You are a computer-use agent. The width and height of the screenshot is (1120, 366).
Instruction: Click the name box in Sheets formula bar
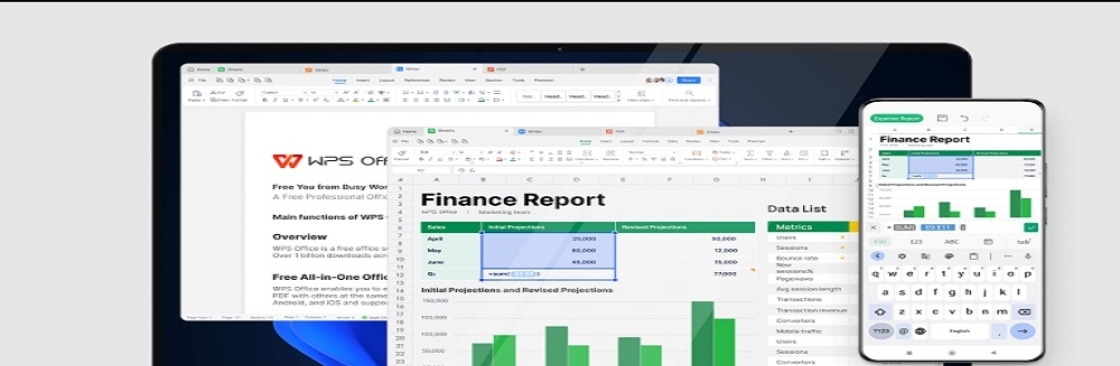(421, 170)
